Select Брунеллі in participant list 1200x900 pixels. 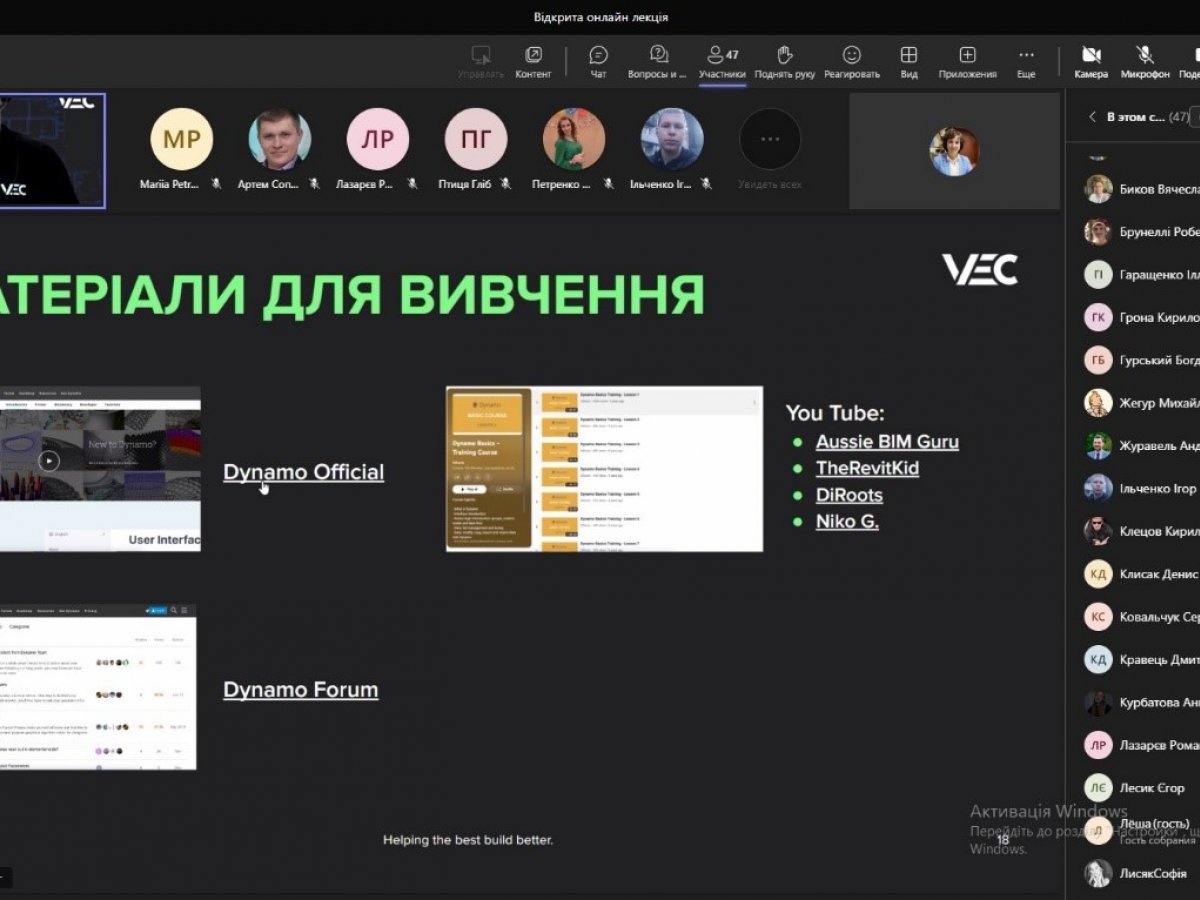[x=1142, y=232]
